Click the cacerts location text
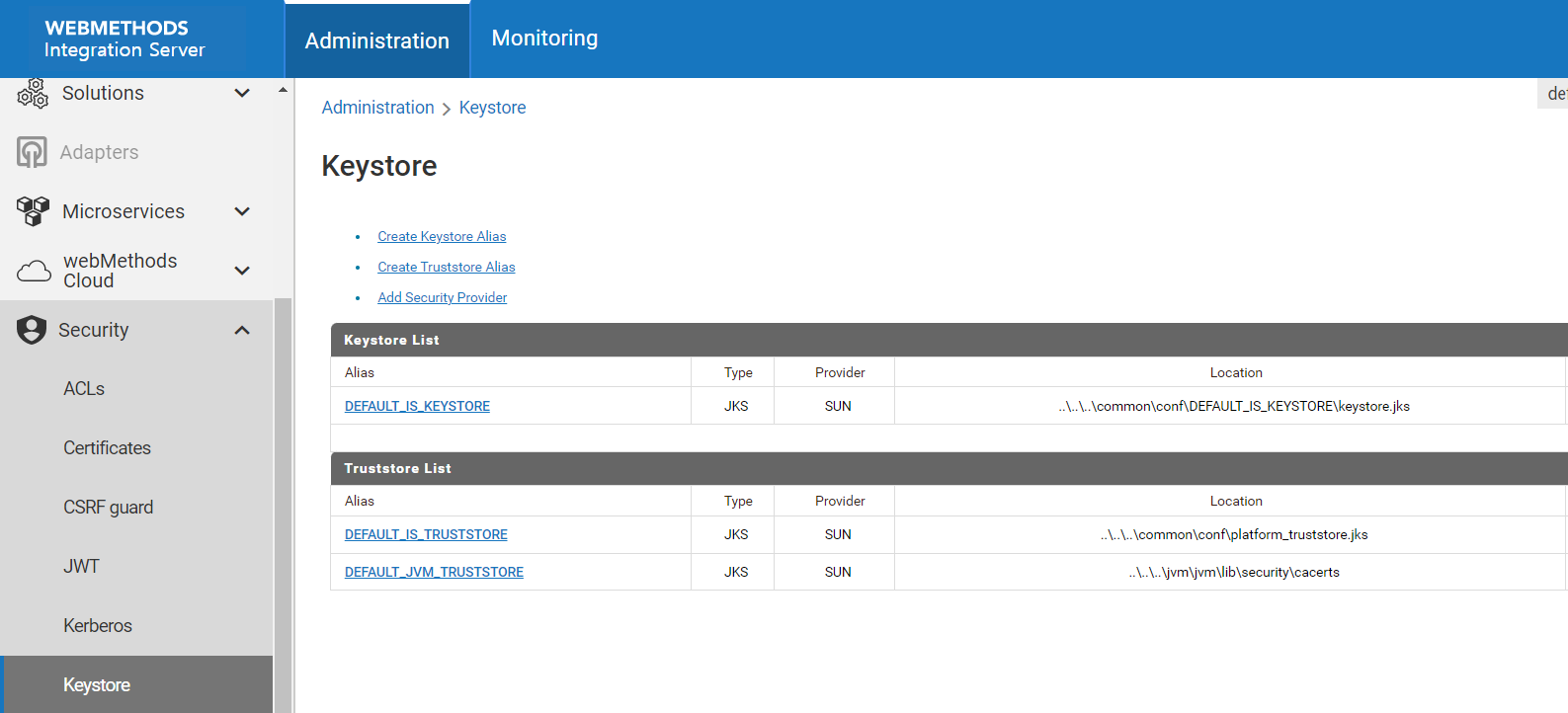This screenshot has height=713, width=1568. tap(1234, 572)
